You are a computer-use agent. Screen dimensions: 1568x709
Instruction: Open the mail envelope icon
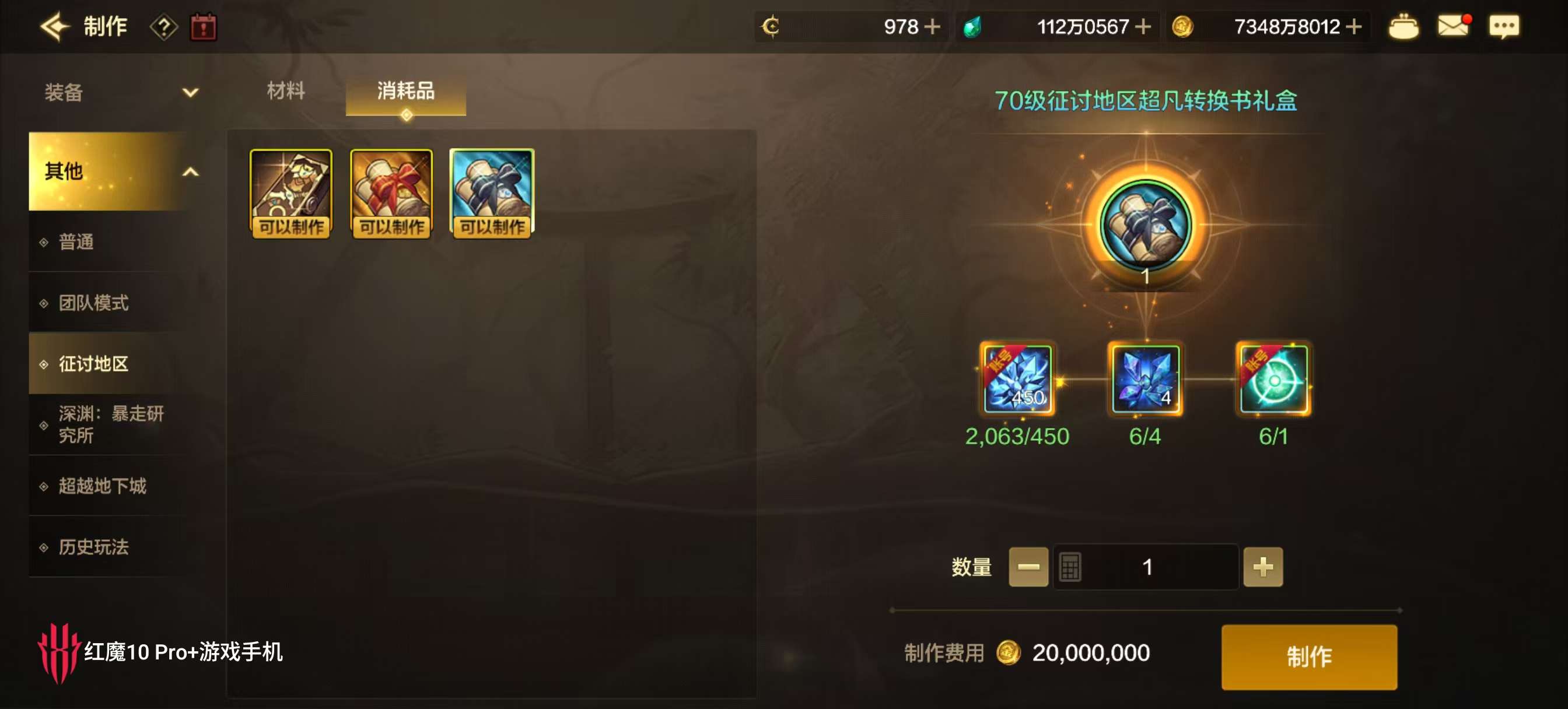[1454, 26]
